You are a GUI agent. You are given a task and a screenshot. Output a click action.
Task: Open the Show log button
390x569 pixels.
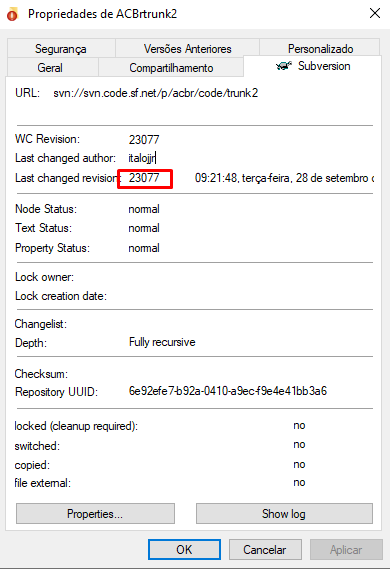(284, 513)
